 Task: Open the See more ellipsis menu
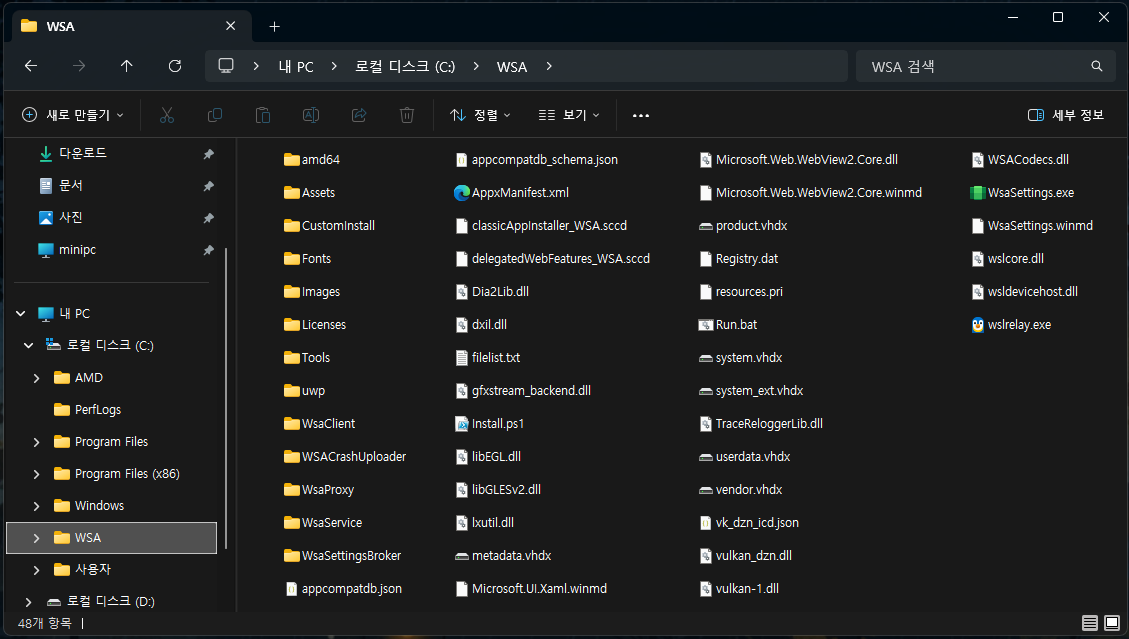[641, 115]
